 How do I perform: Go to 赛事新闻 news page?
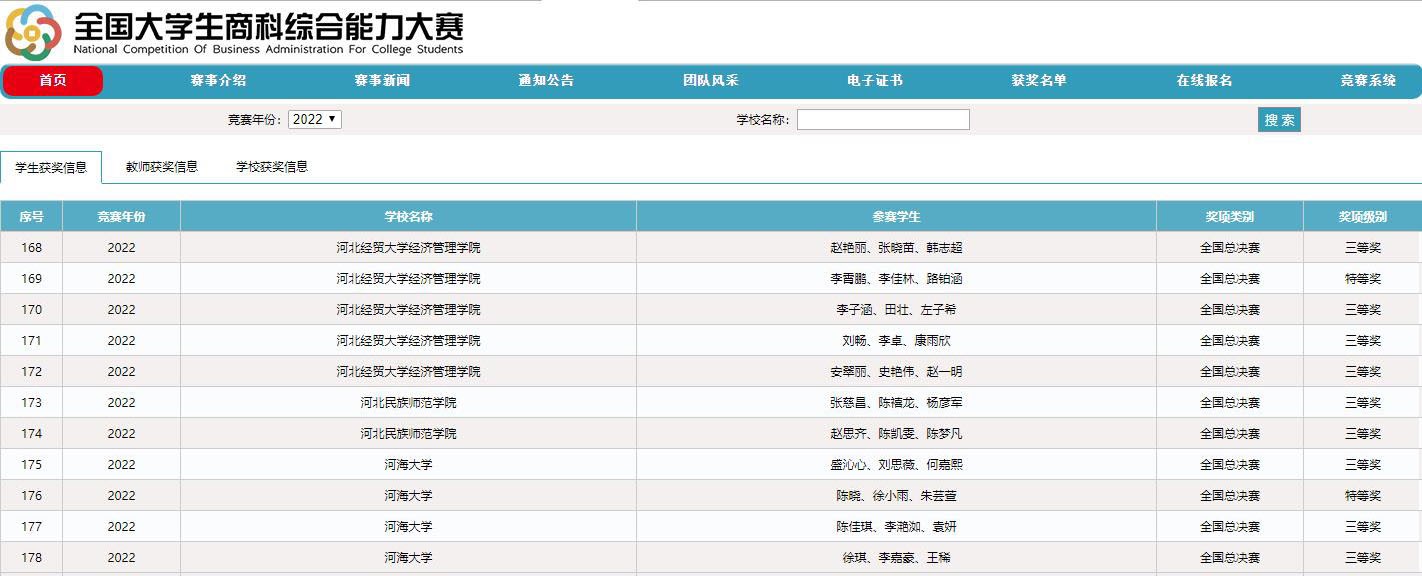(x=382, y=81)
